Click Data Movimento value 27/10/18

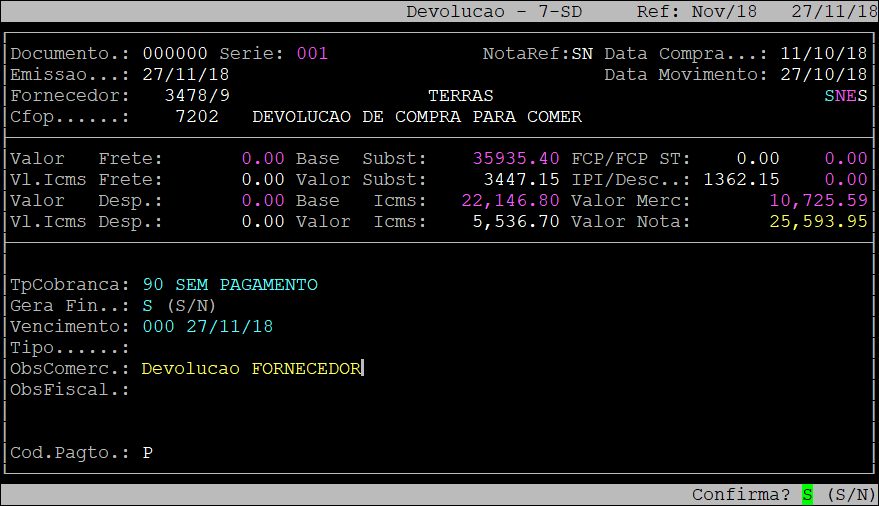point(824,75)
